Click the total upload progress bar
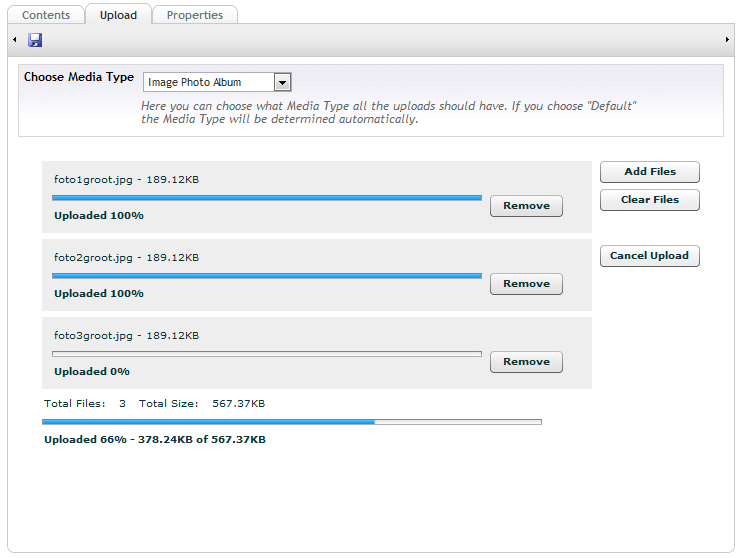This screenshot has width=746, height=558. 292,422
